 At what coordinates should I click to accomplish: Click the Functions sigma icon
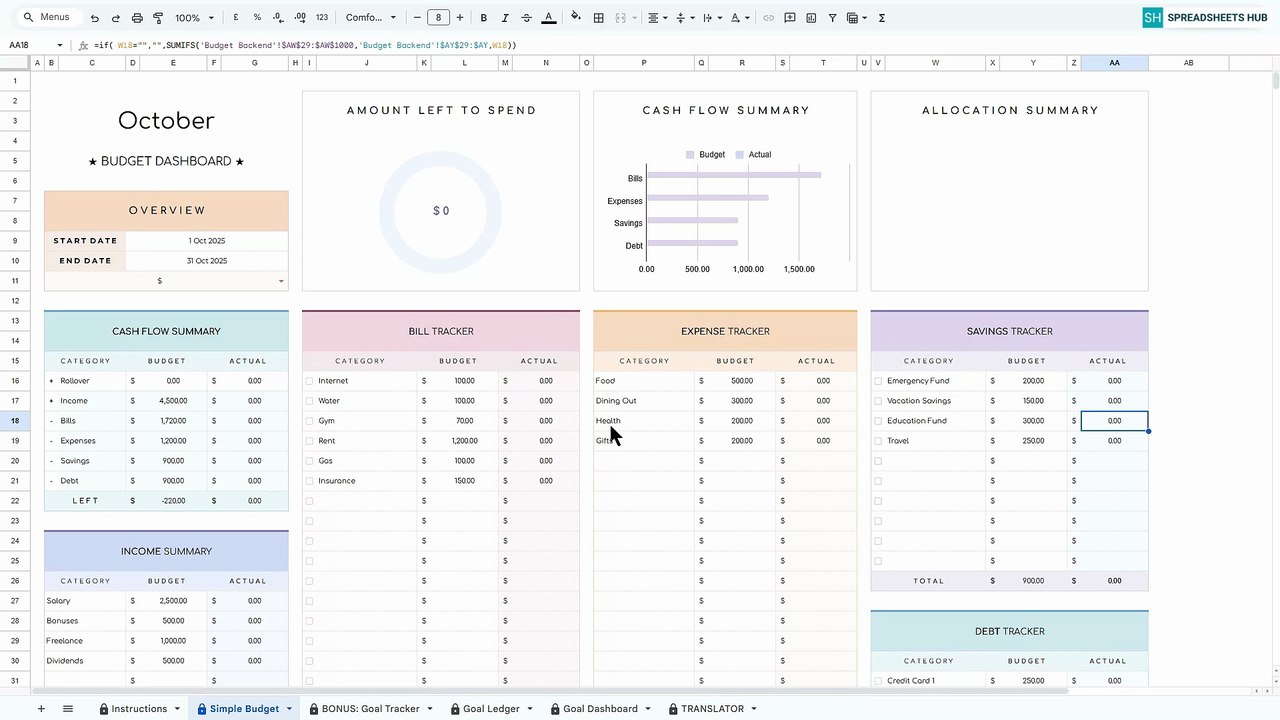pyautogui.click(x=882, y=18)
